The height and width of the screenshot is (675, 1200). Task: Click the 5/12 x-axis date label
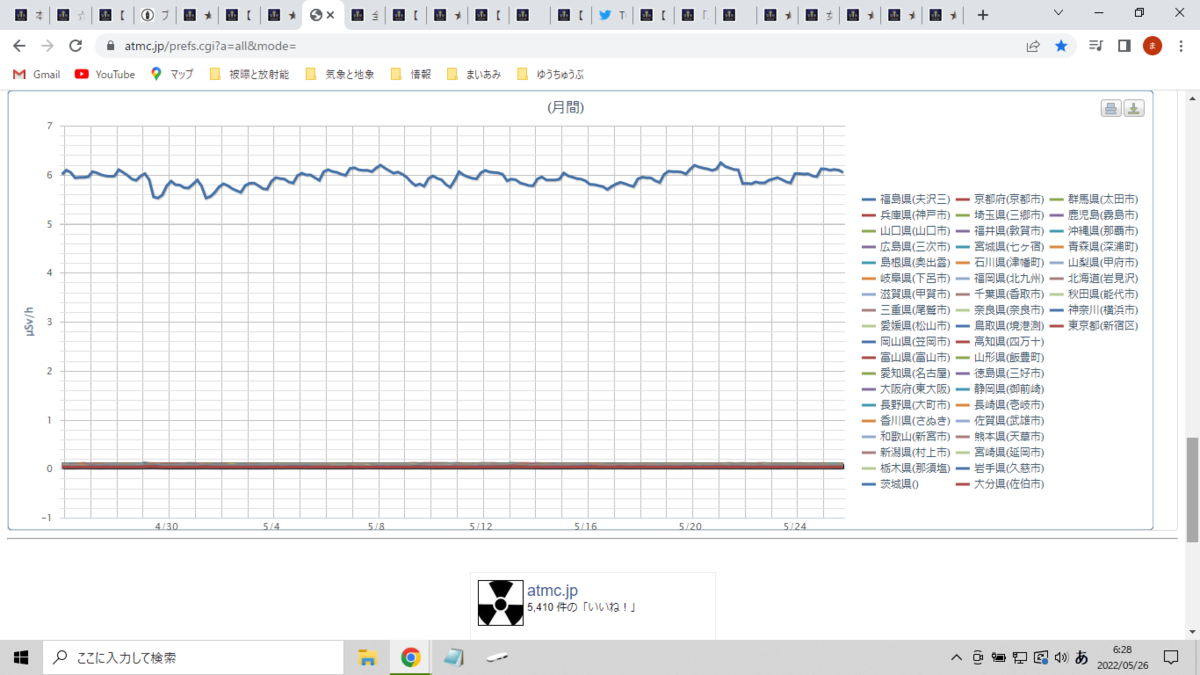(481, 526)
